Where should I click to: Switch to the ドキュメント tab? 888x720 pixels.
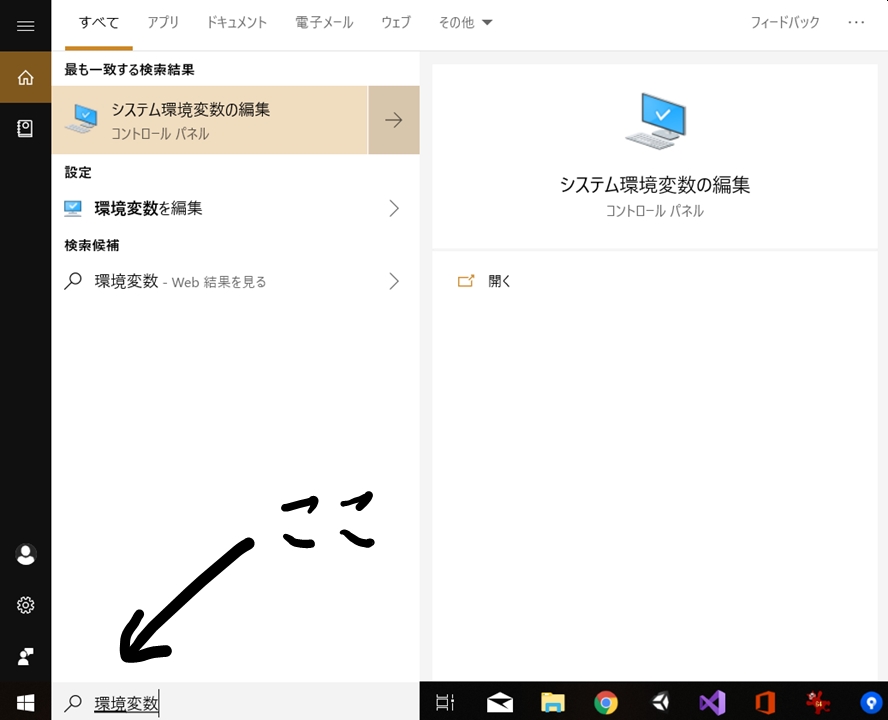(x=236, y=22)
